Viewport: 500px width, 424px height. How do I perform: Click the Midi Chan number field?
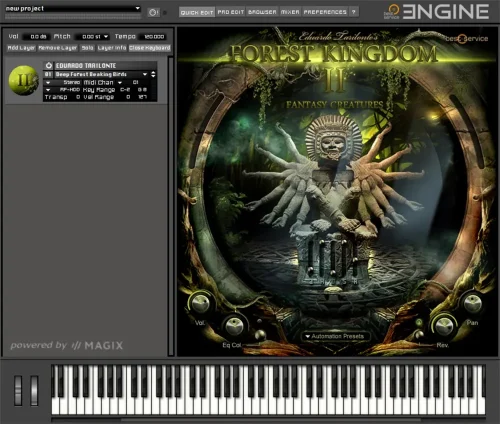(136, 82)
